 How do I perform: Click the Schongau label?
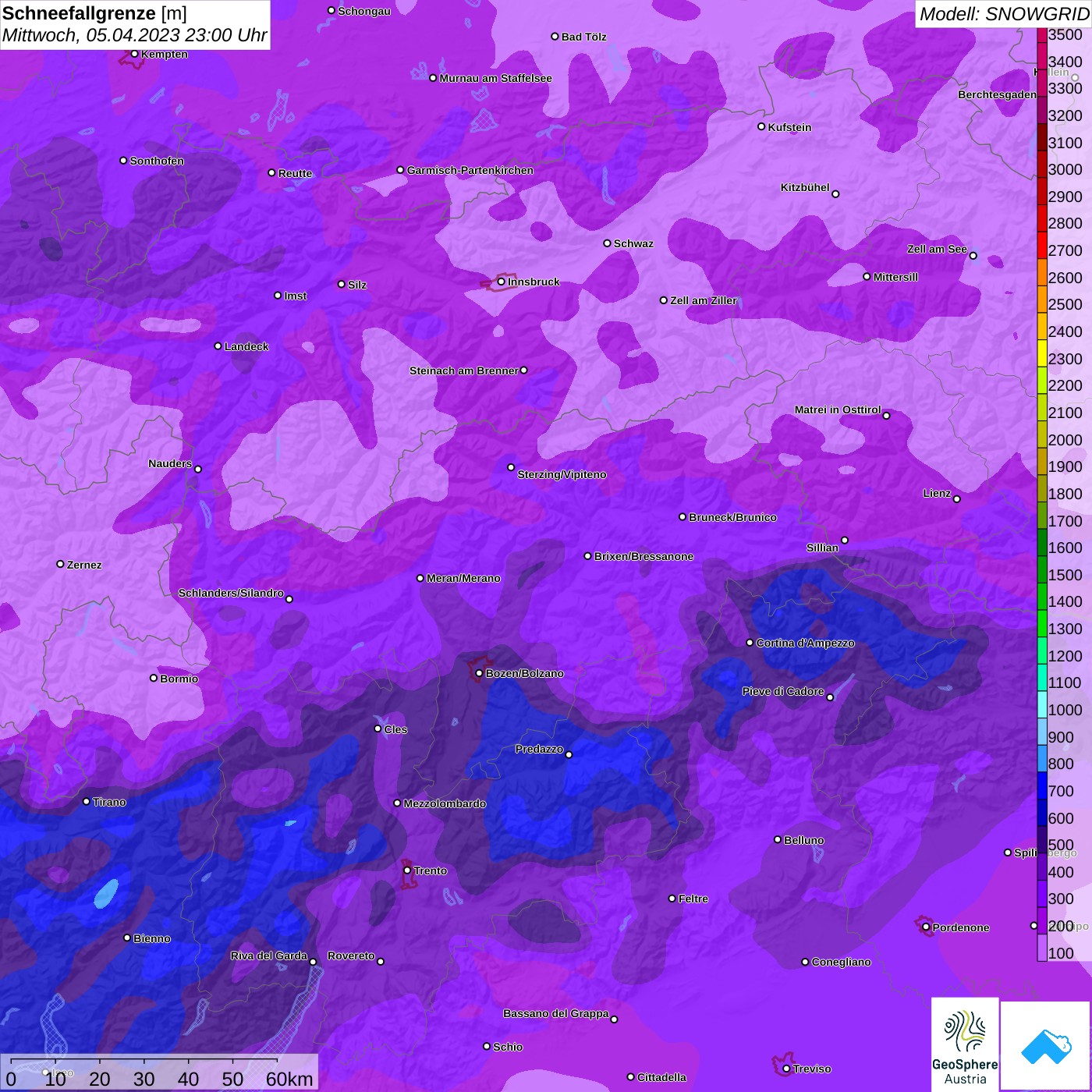click(x=364, y=11)
